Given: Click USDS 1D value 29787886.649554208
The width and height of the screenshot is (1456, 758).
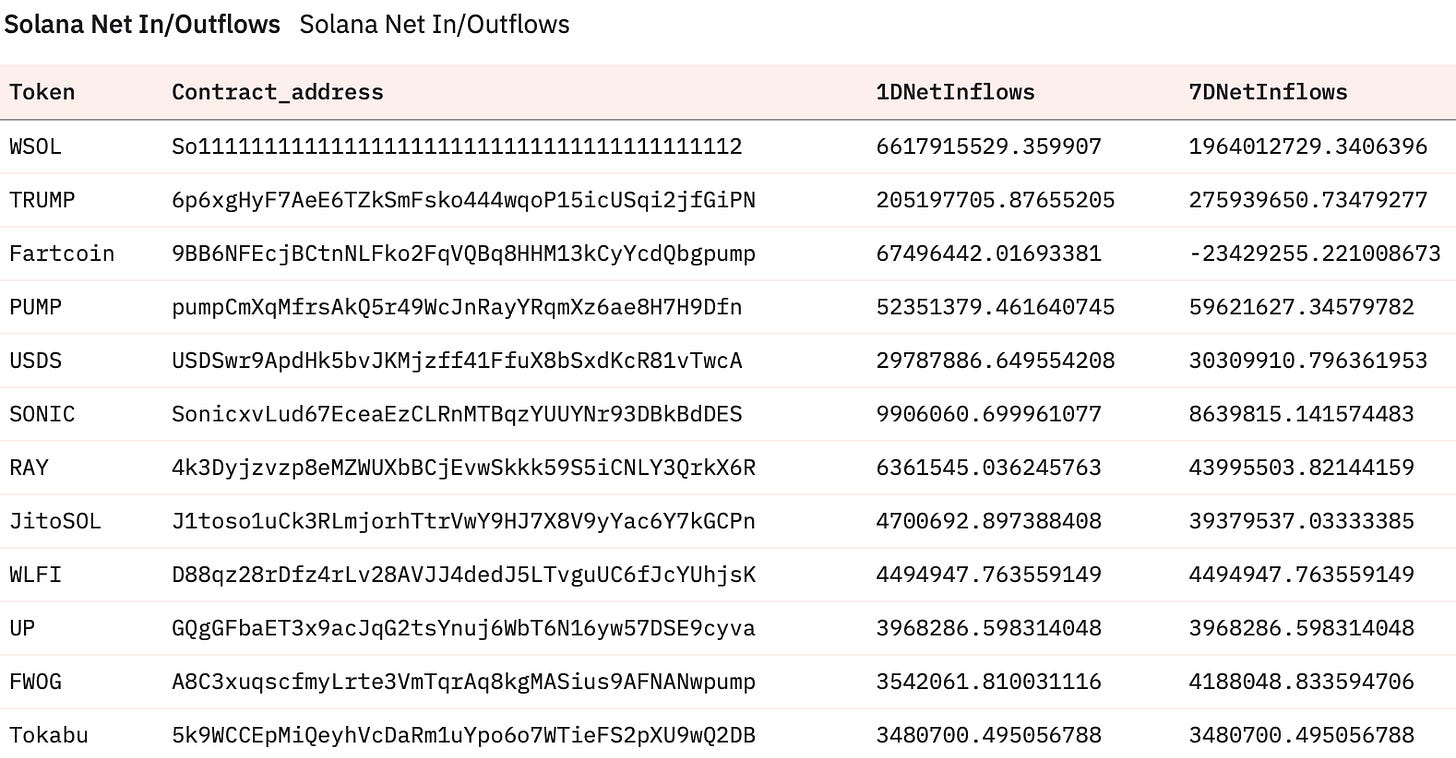Looking at the screenshot, I should tap(995, 361).
